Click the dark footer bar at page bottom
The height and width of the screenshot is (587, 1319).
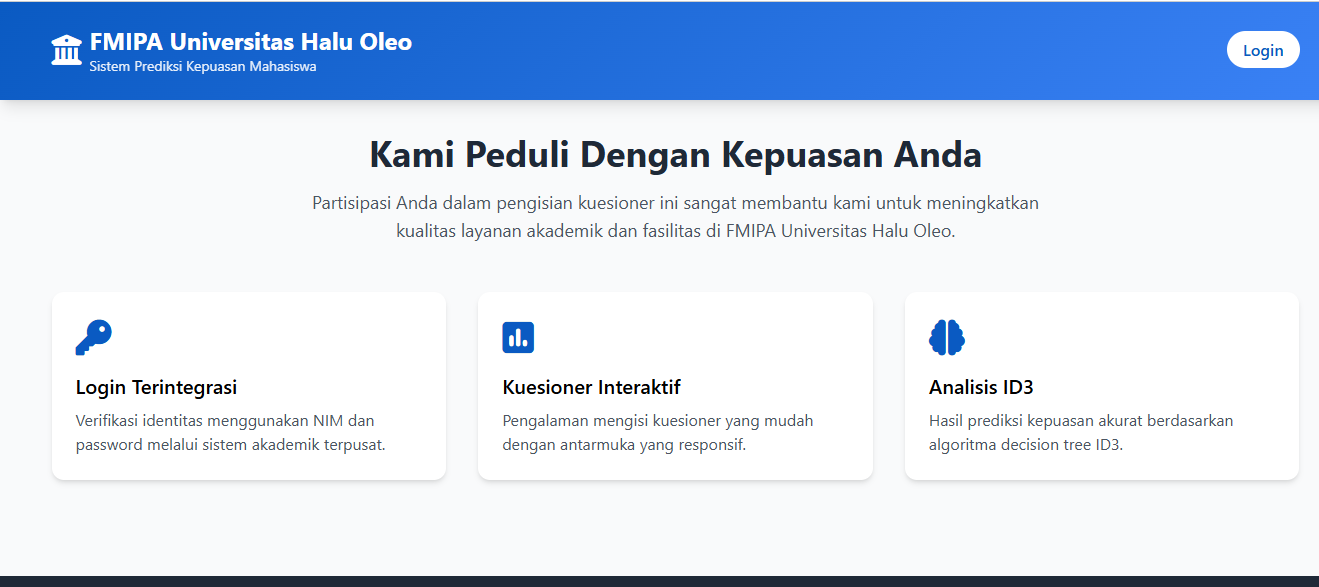659,581
